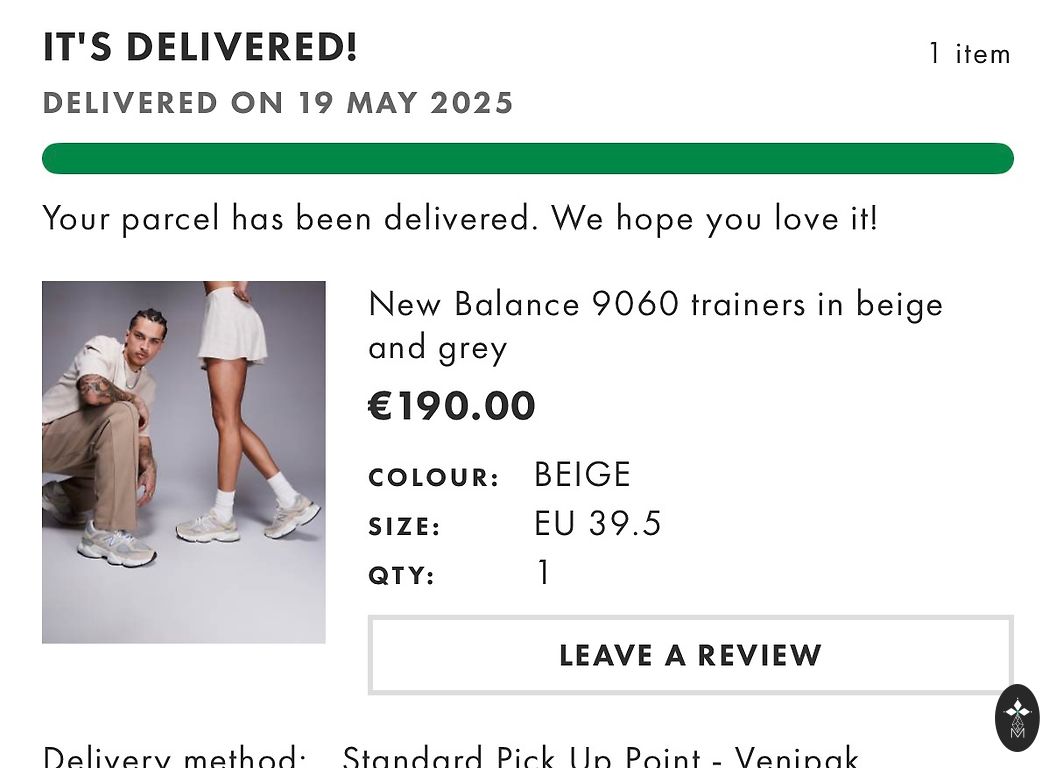Click the QTY: label

point(402,576)
